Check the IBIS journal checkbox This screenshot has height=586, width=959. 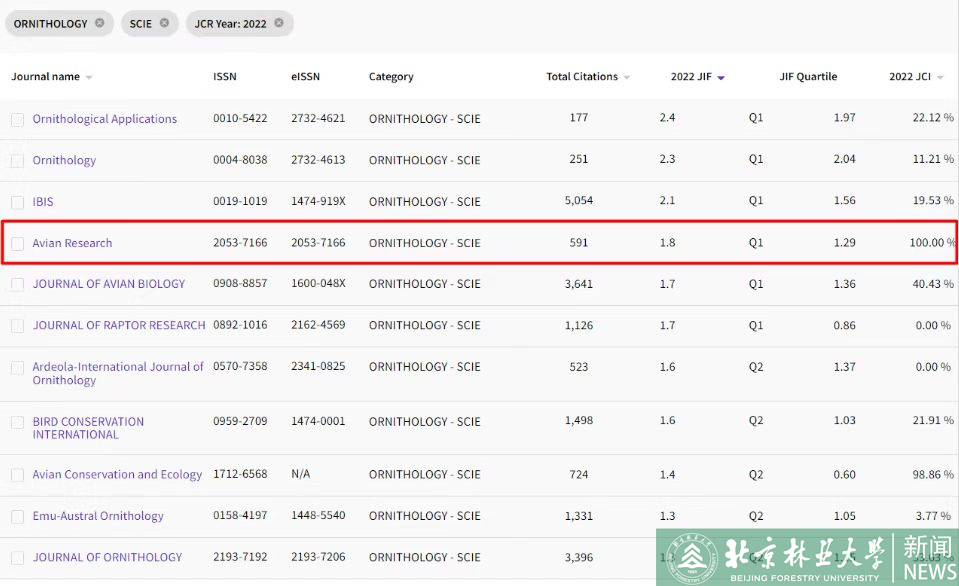pyautogui.click(x=17, y=202)
